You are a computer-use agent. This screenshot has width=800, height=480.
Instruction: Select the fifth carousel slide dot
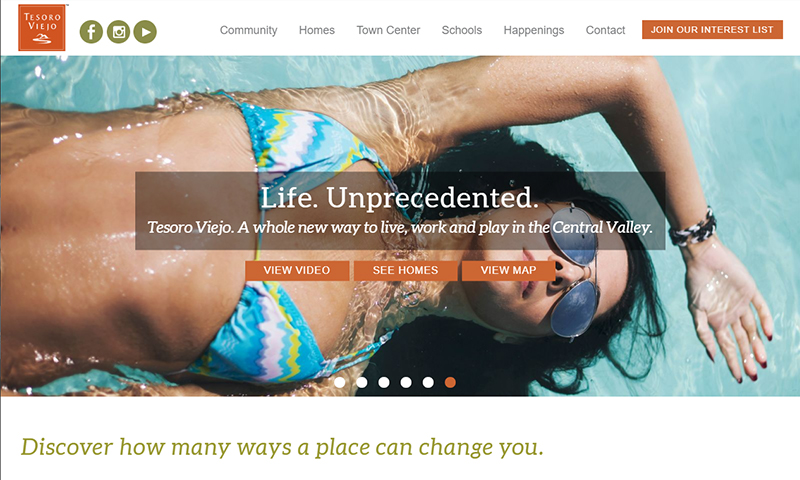(x=428, y=382)
